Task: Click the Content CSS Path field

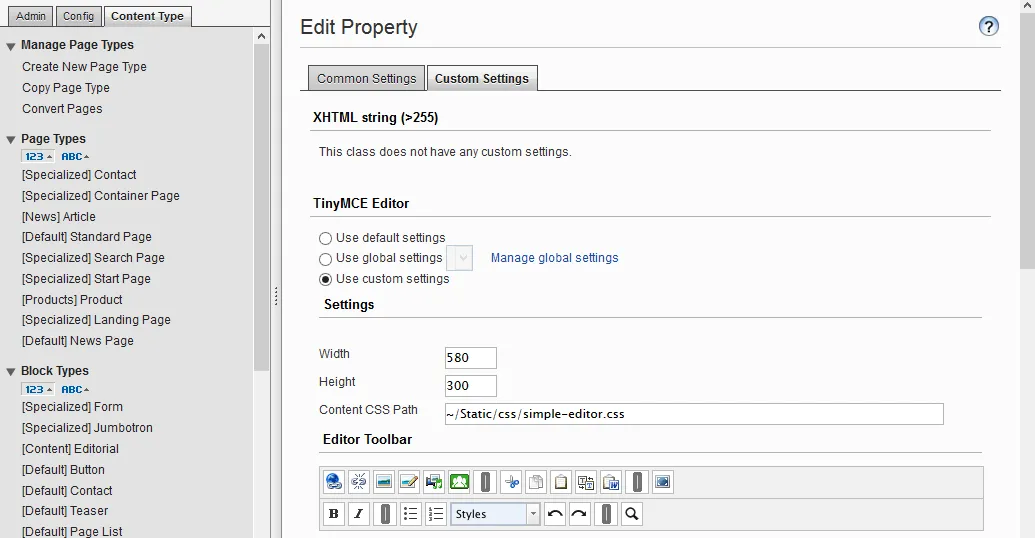Action: pos(694,414)
